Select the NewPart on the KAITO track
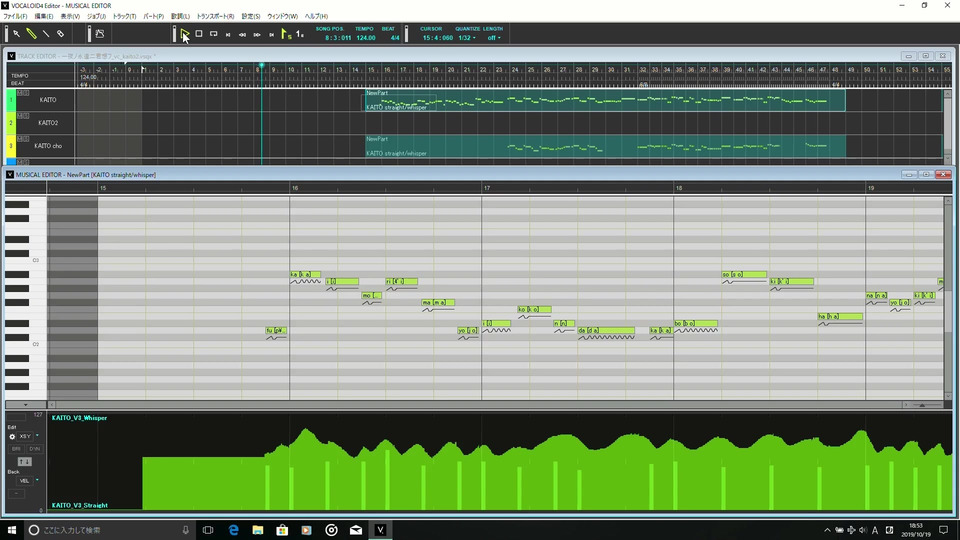Viewport: 960px width, 540px height. point(605,100)
